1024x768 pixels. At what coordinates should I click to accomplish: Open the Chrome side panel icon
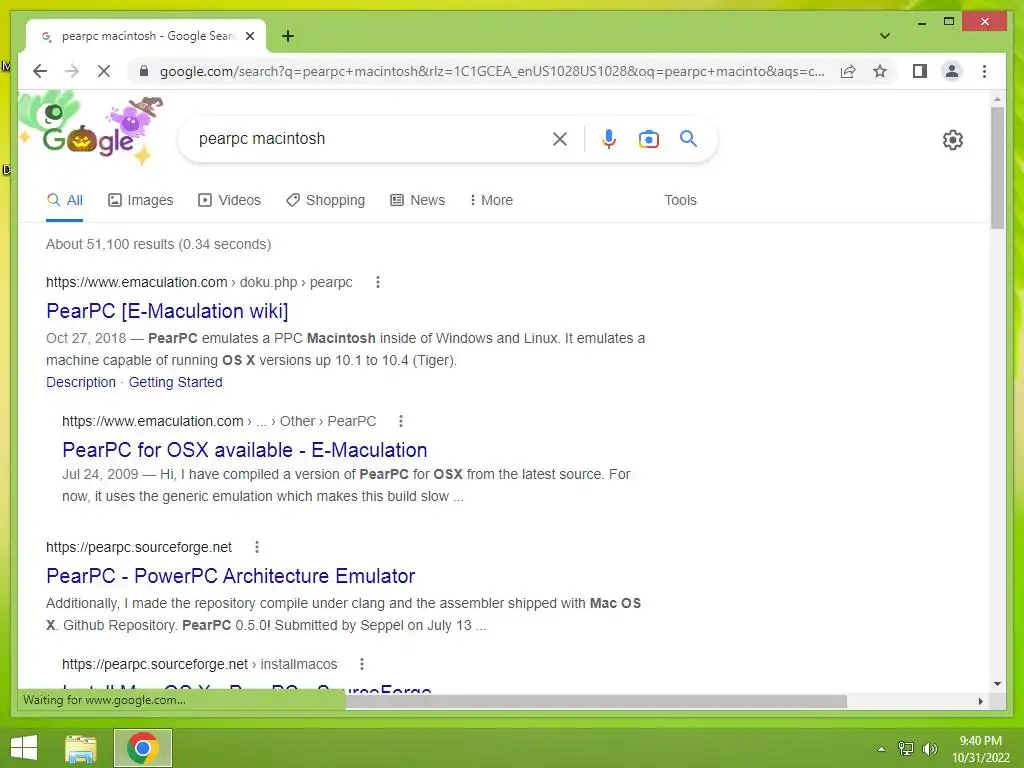[x=920, y=71]
